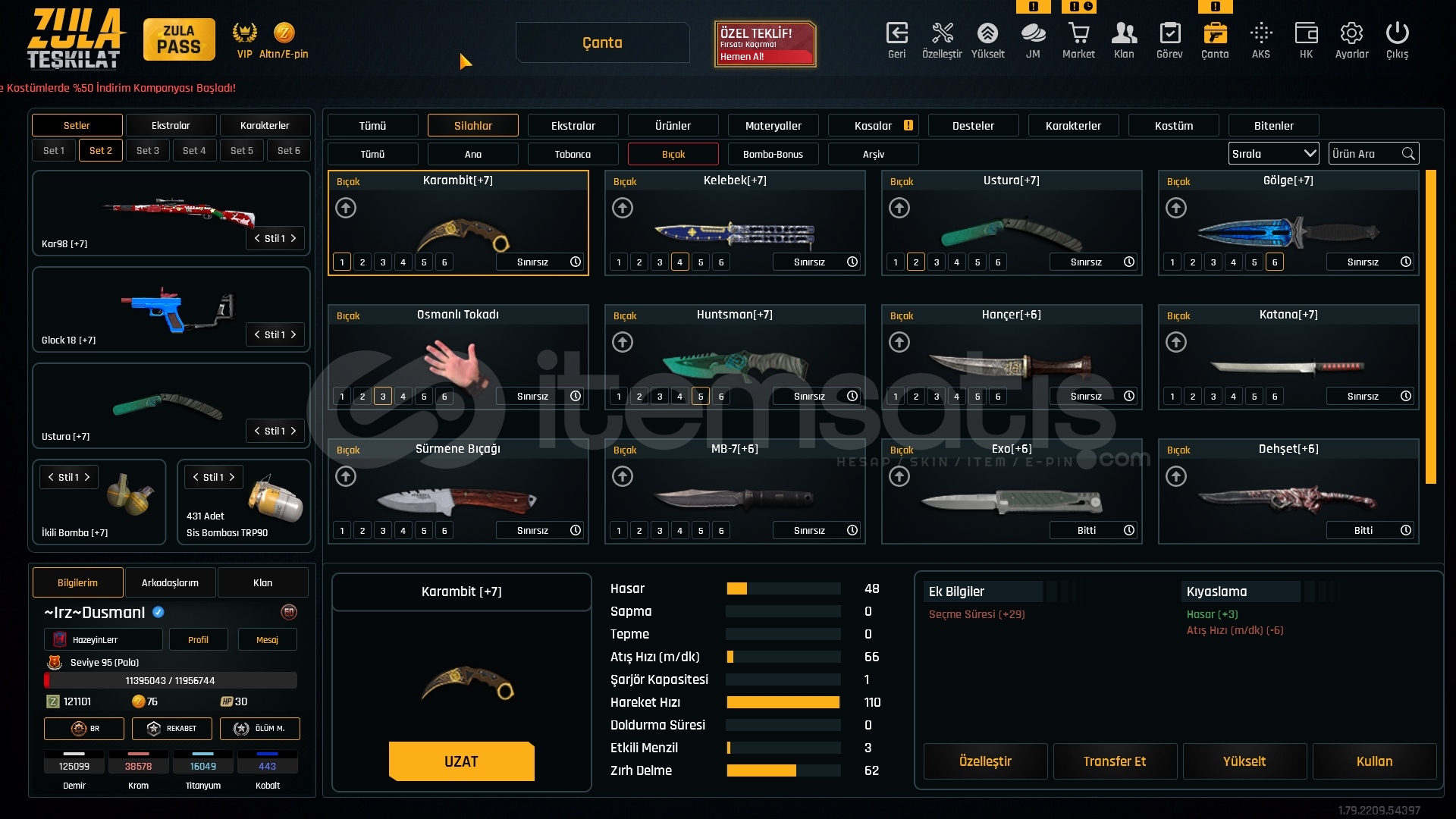
Task: Open Ayarlar settings gear
Action: pyautogui.click(x=1351, y=34)
